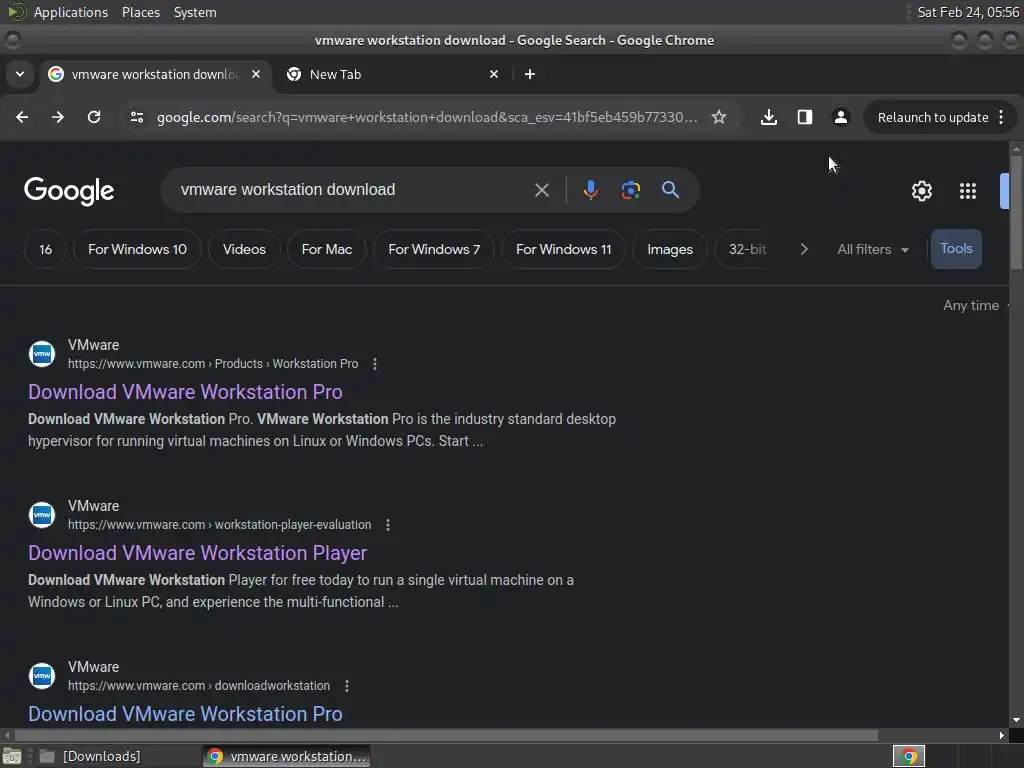Open more options for downloadworkstation result

click(x=347, y=686)
